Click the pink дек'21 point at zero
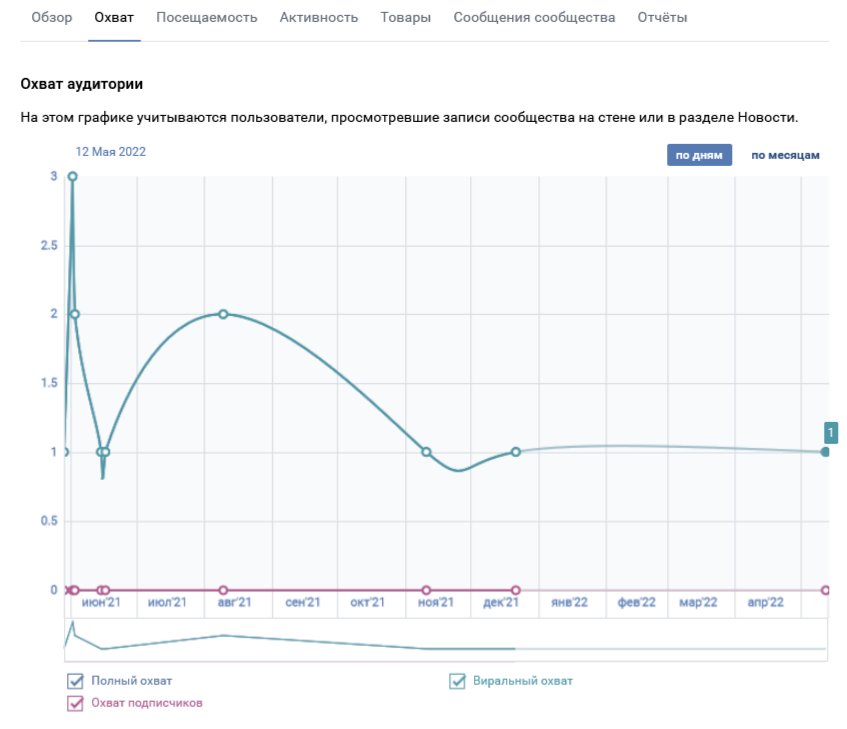This screenshot has width=847, height=729. 516,590
